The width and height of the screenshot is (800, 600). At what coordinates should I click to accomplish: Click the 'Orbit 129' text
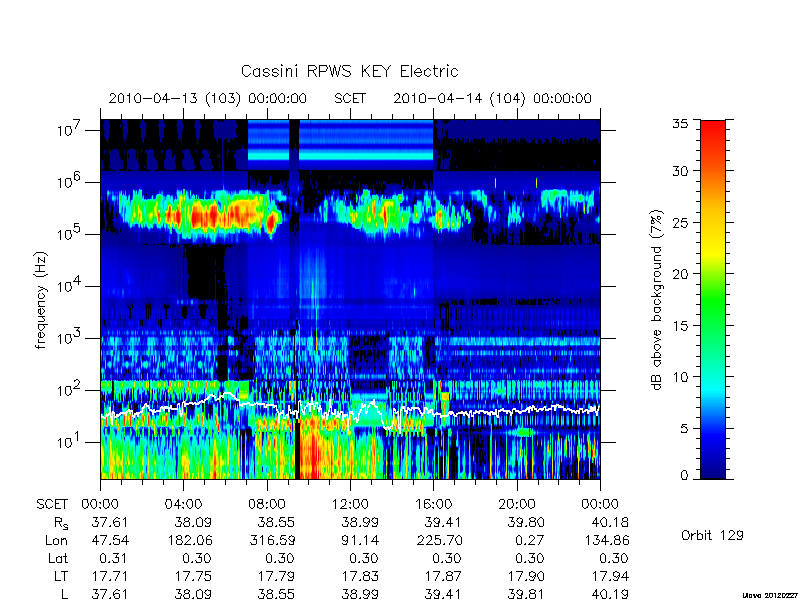click(712, 535)
